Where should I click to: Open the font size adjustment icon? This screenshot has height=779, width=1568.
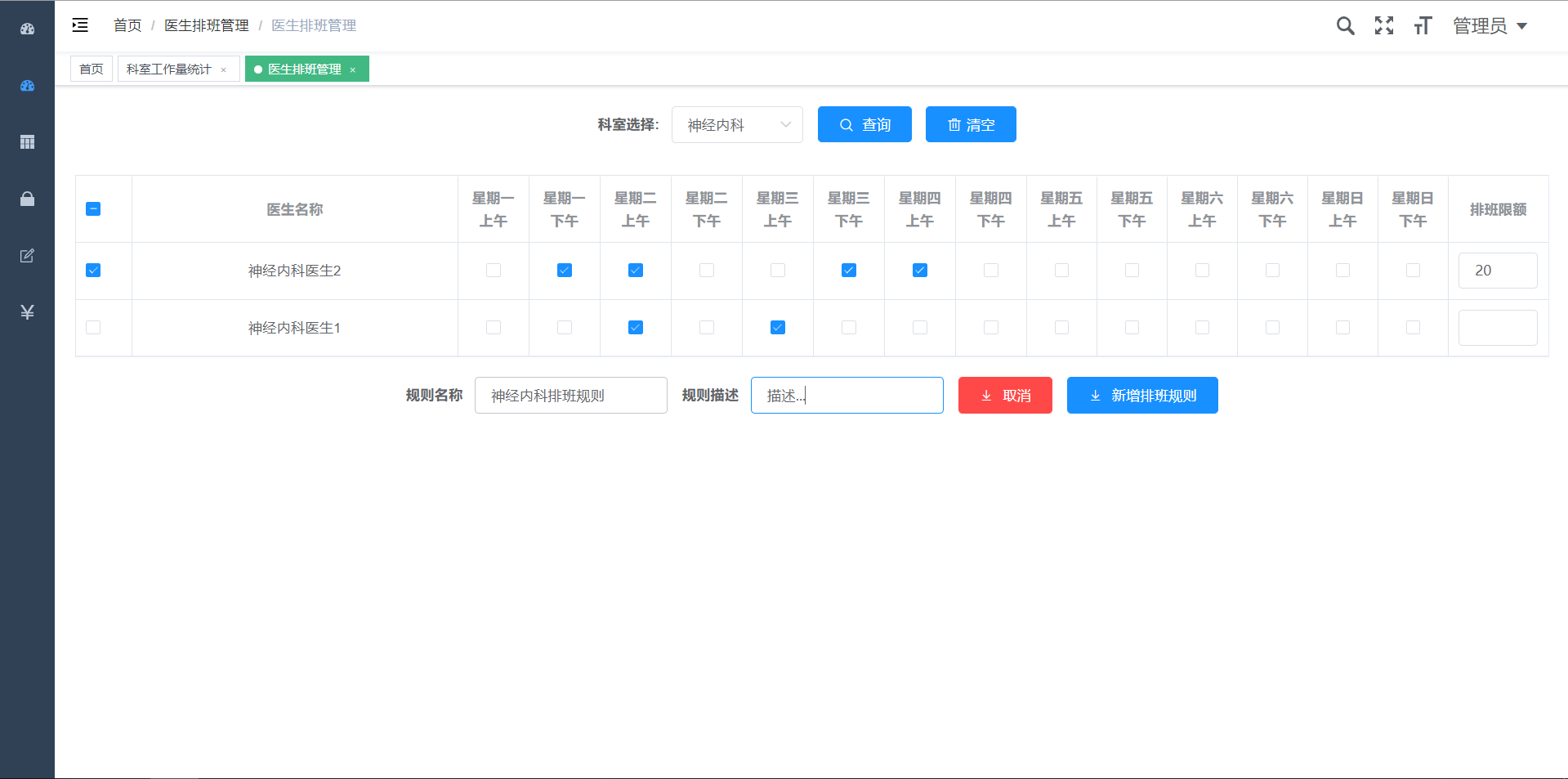(1423, 26)
